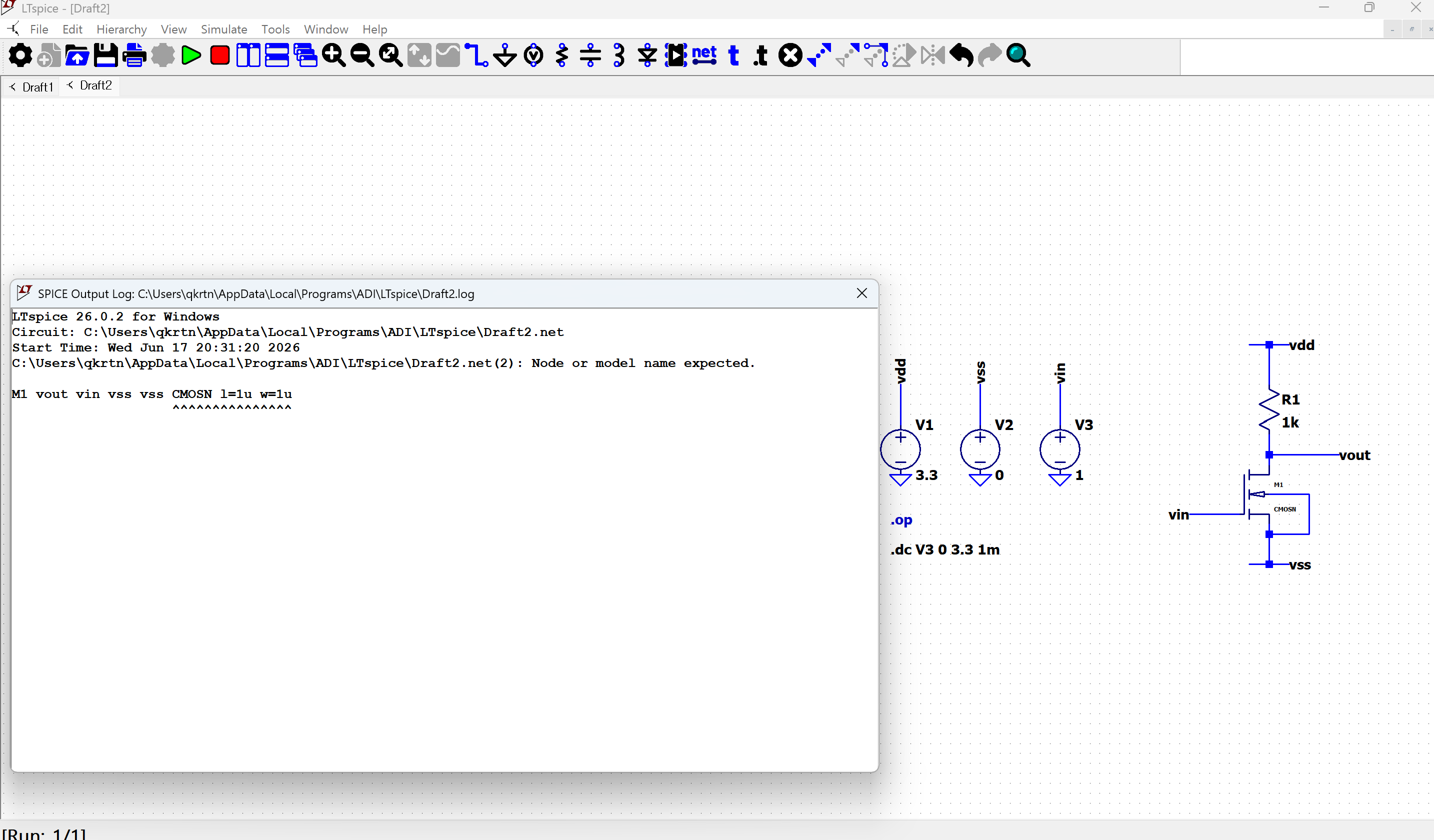The width and height of the screenshot is (1434, 840).
Task: Click the vss label below M1
Action: (x=1299, y=565)
